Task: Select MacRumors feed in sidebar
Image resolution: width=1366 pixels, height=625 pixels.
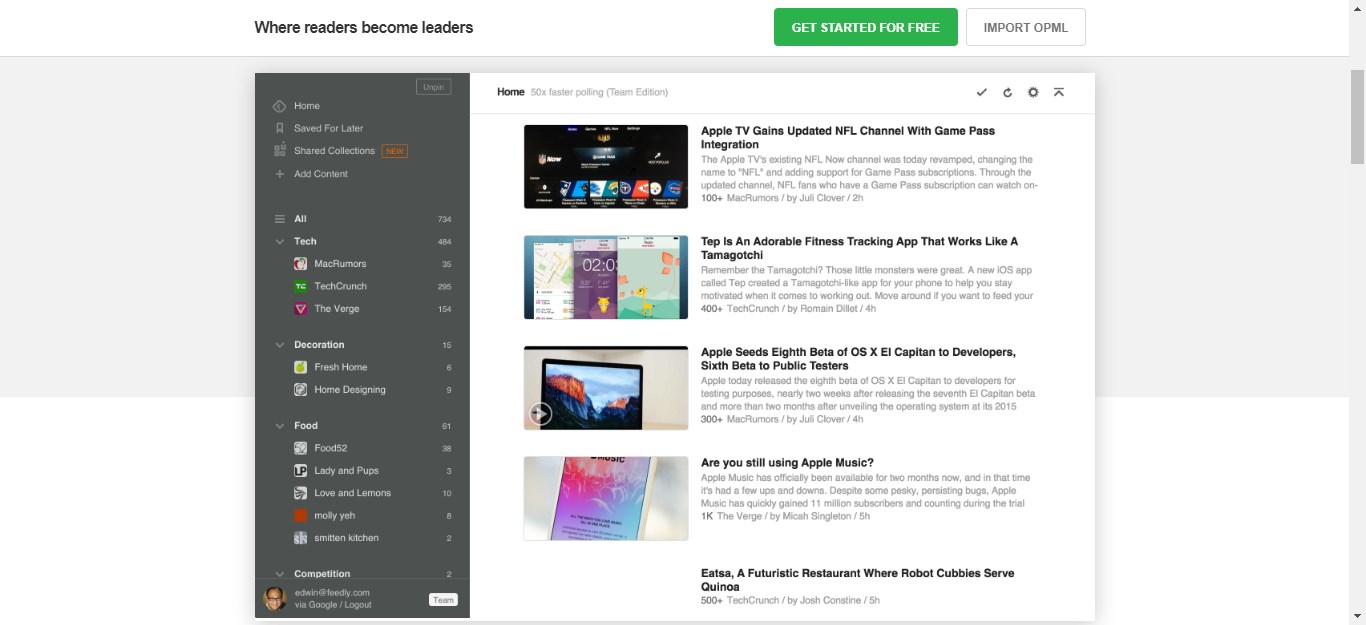Action: pos(340,264)
